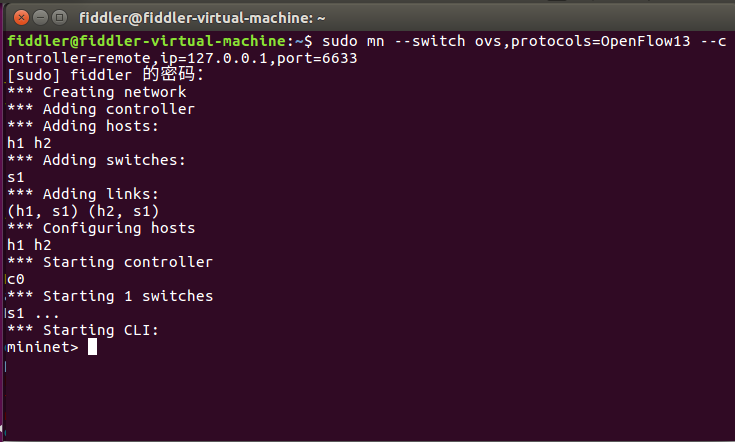This screenshot has width=735, height=442.
Task: Click the (h1, s1) link entry
Action: click(x=42, y=211)
